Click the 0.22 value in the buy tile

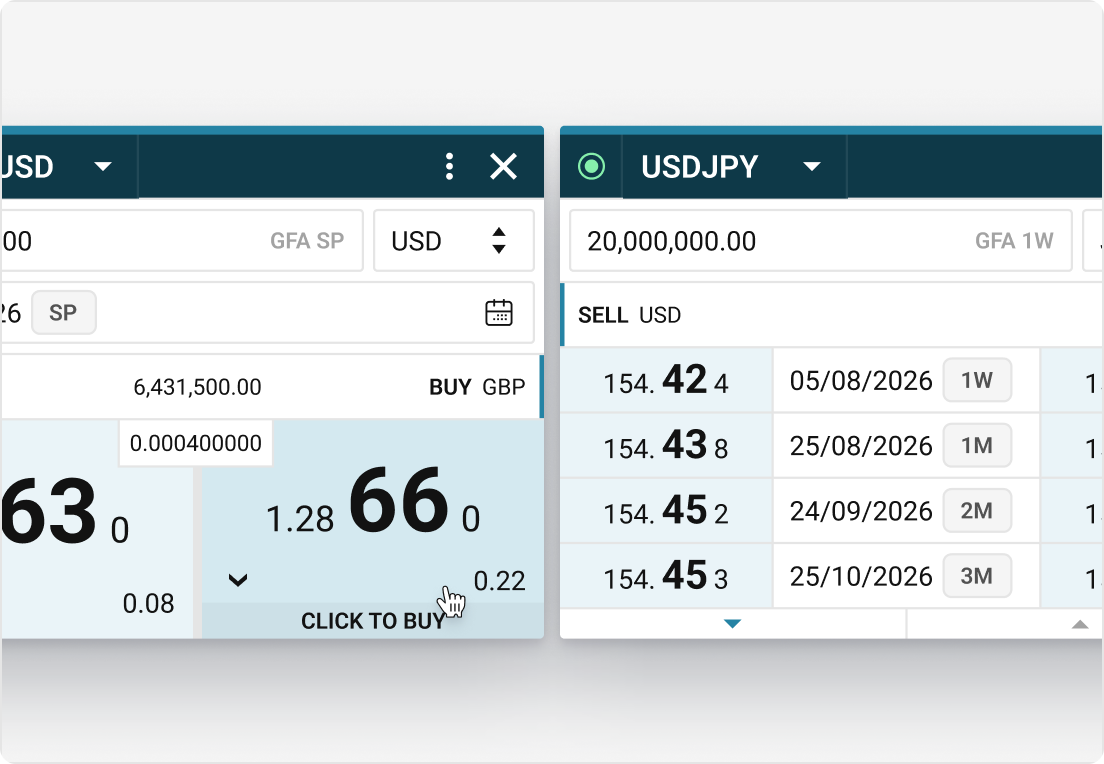pos(500,581)
